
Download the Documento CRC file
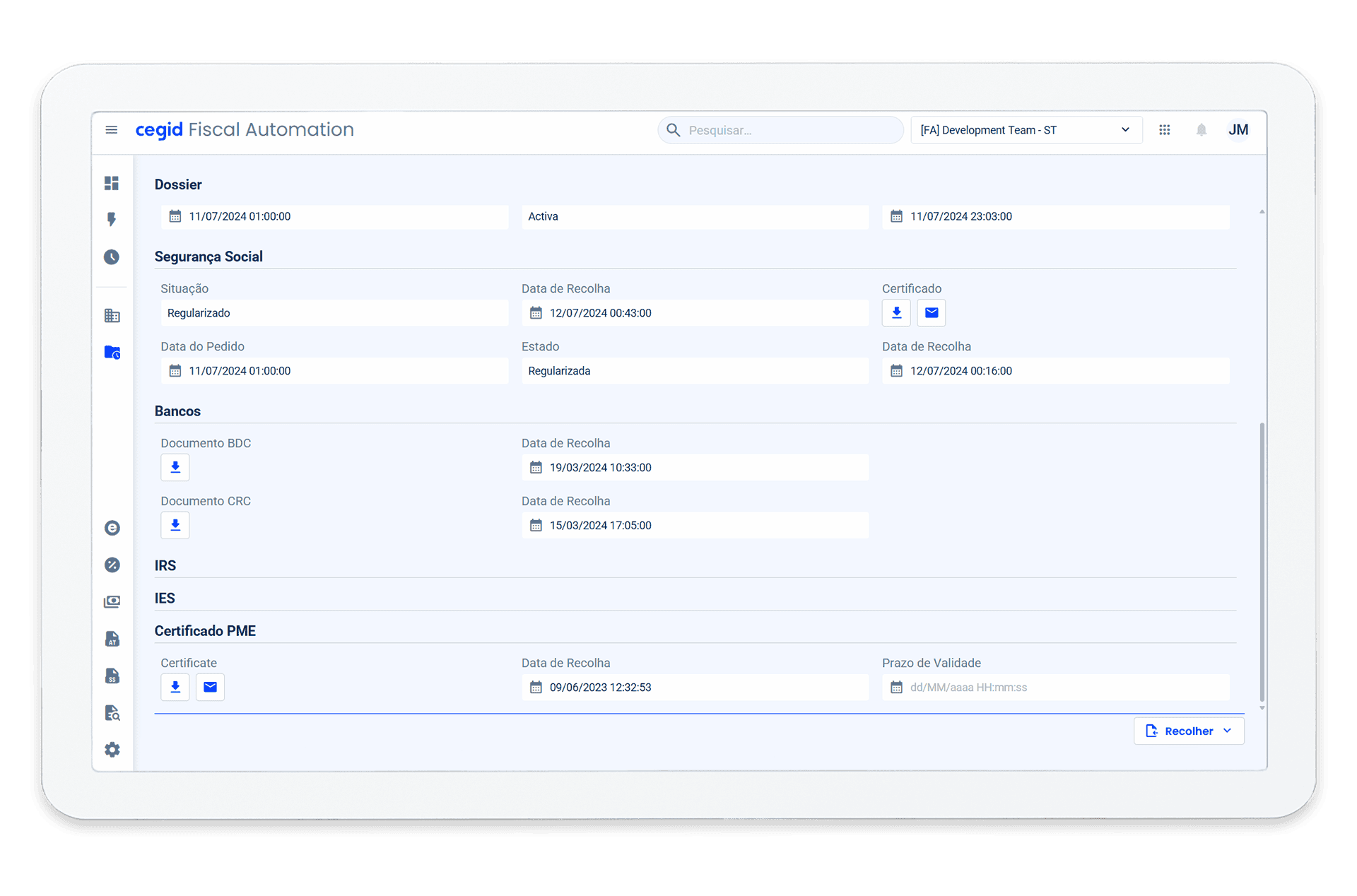click(175, 526)
